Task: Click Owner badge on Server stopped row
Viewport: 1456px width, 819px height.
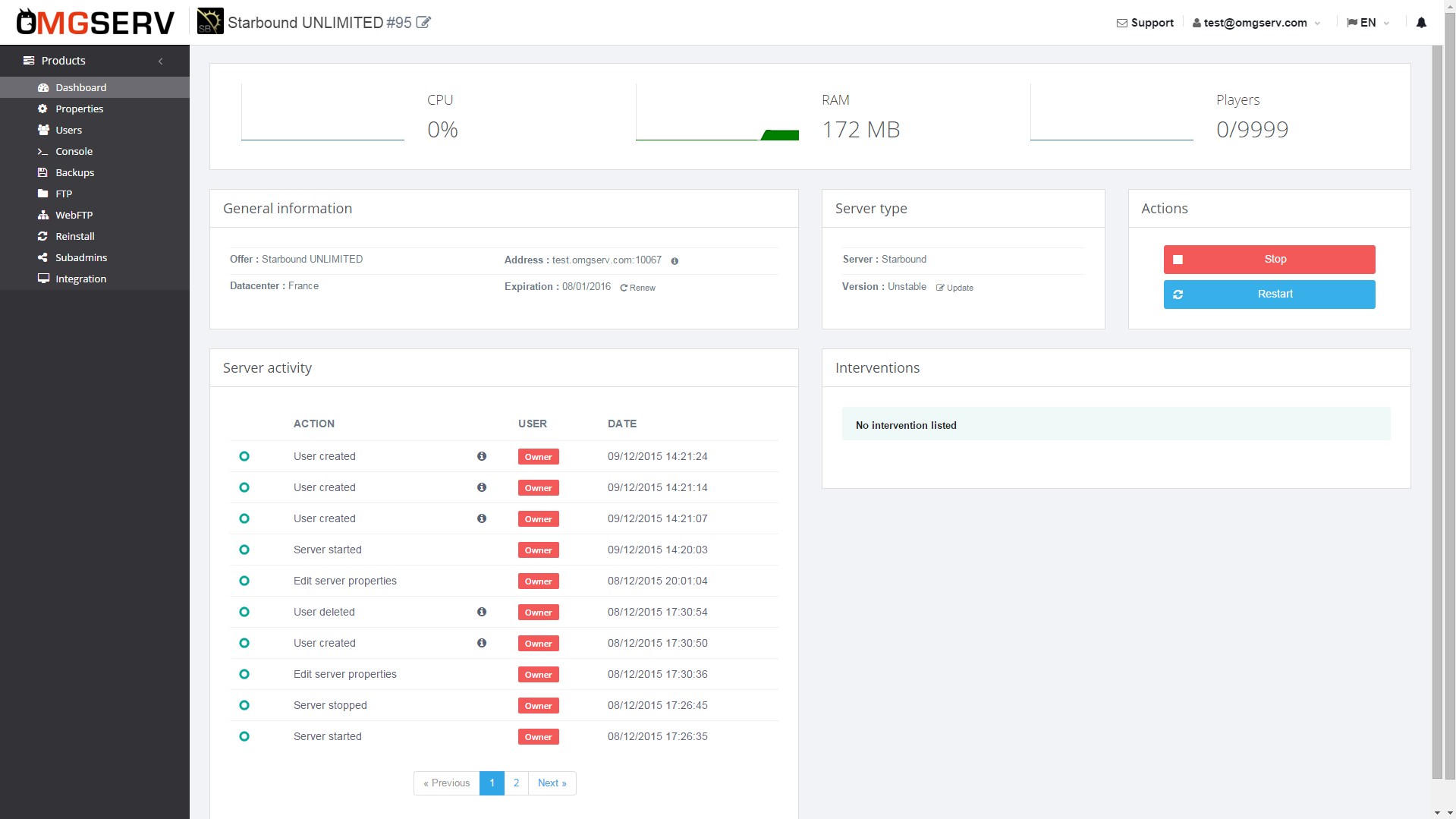Action: (x=539, y=706)
